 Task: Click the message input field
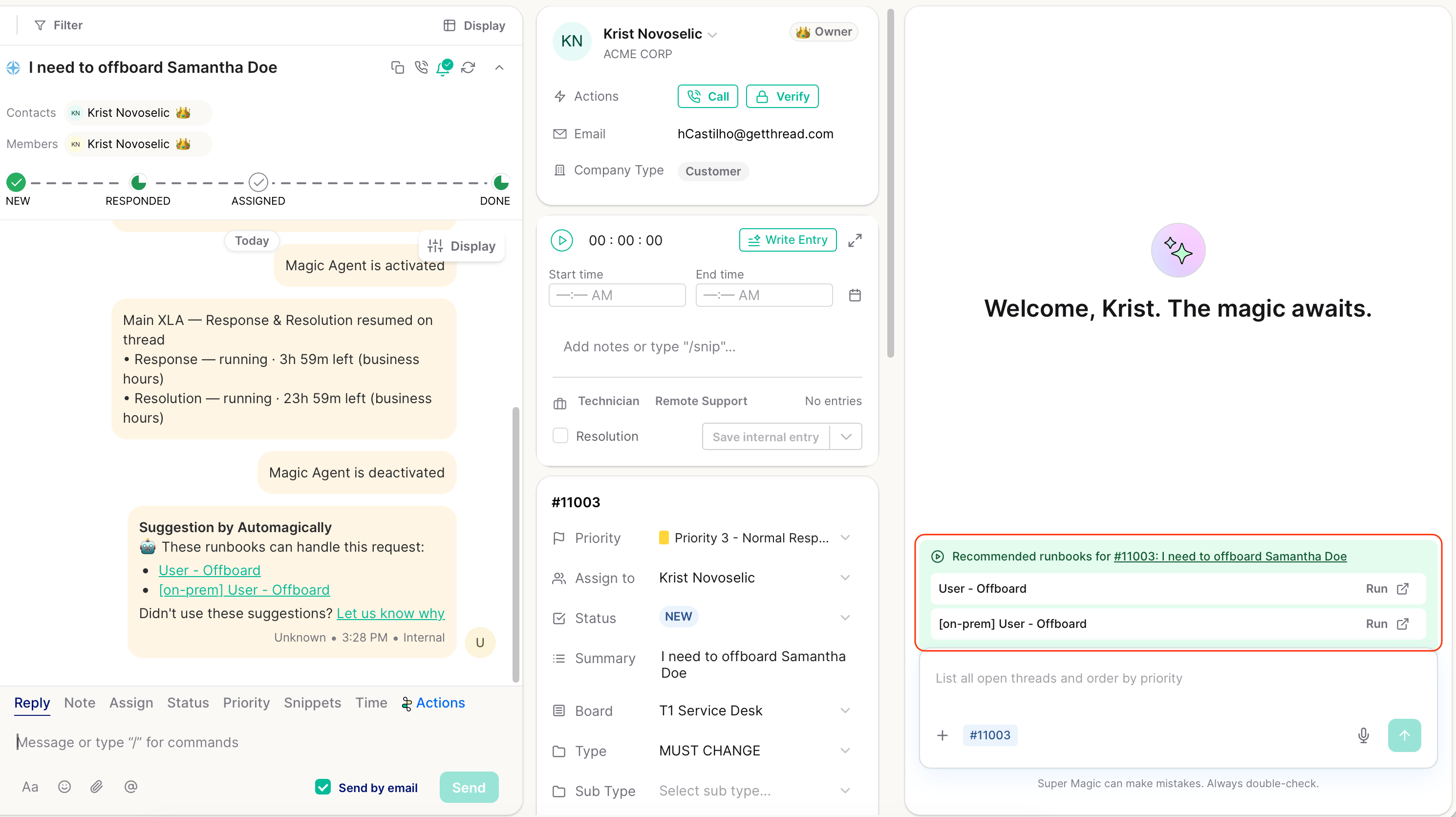[x=257, y=742]
